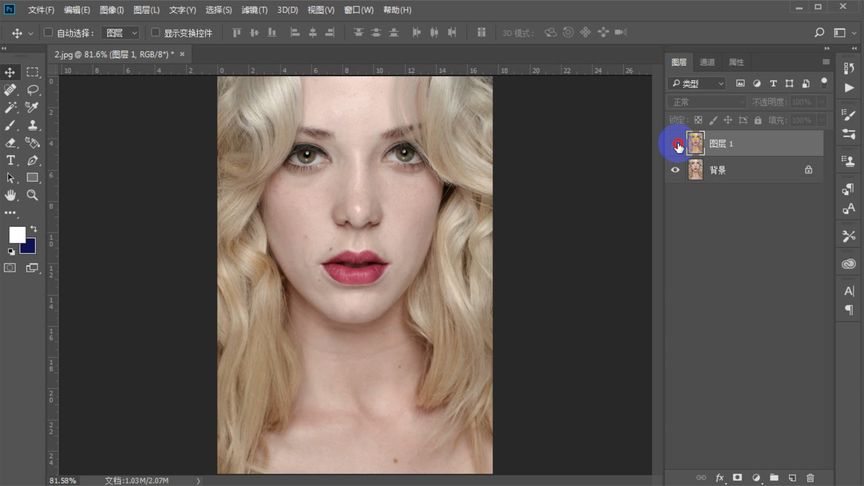
Task: Click the delete layer trash icon
Action: [x=810, y=478]
